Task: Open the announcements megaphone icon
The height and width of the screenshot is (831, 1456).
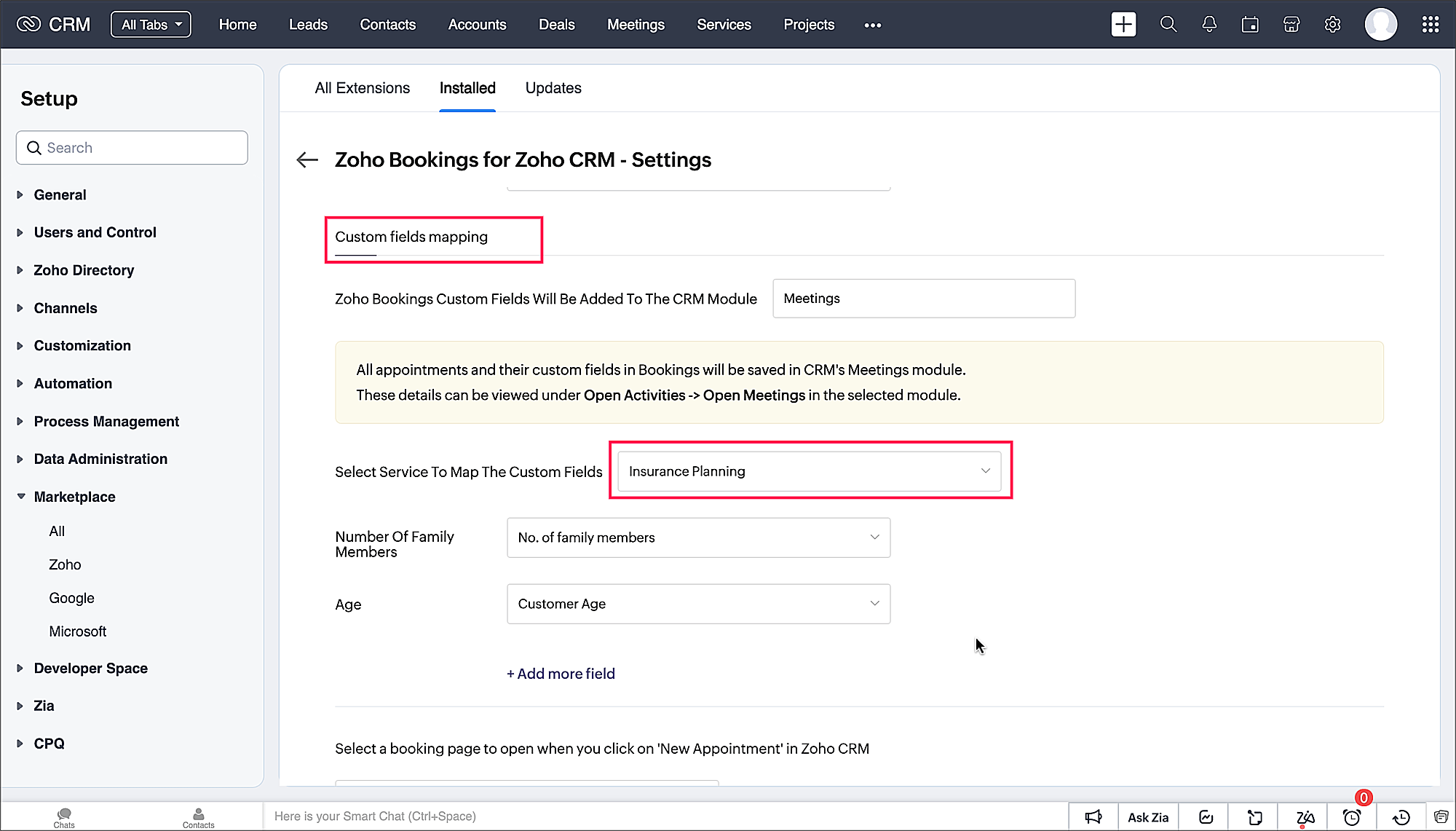Action: pos(1093,817)
